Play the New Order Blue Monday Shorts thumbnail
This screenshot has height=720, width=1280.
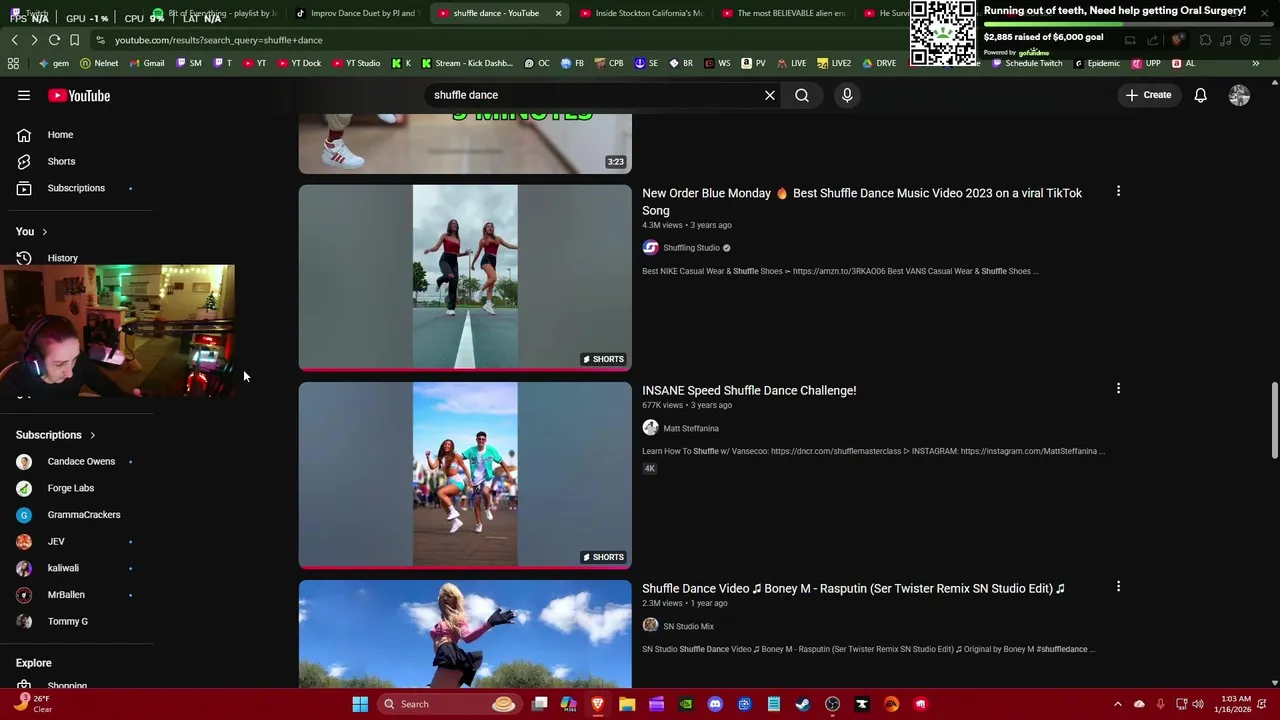[465, 277]
